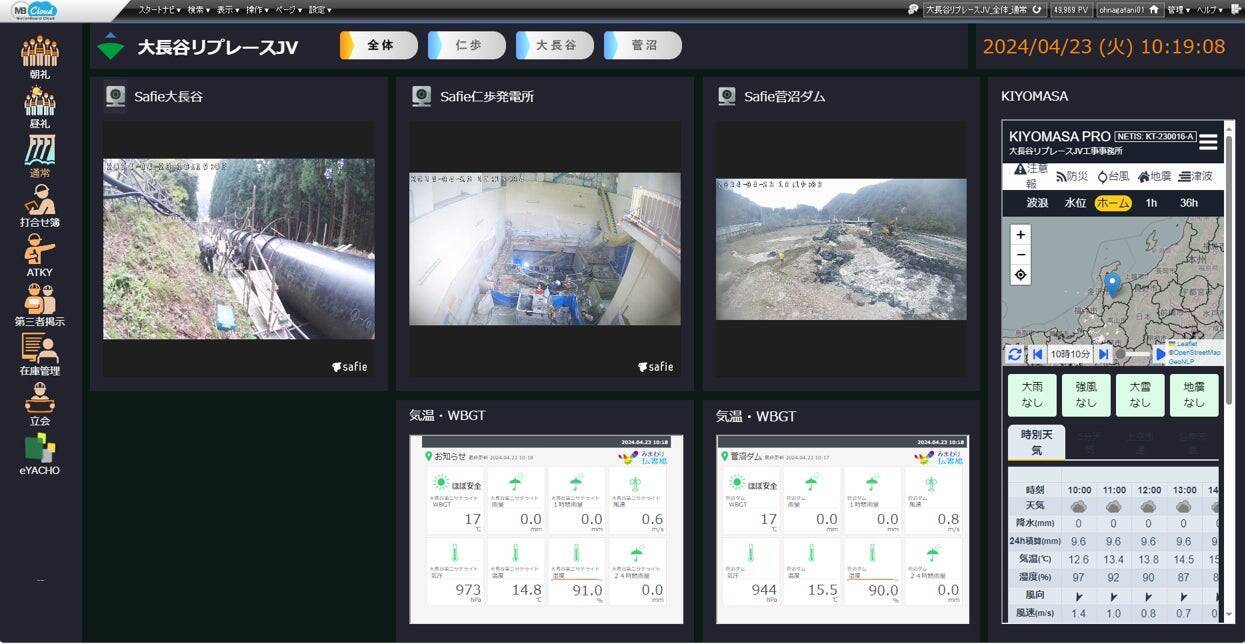Click the geolocation target icon on the map
The height and width of the screenshot is (644, 1245).
tap(1019, 274)
